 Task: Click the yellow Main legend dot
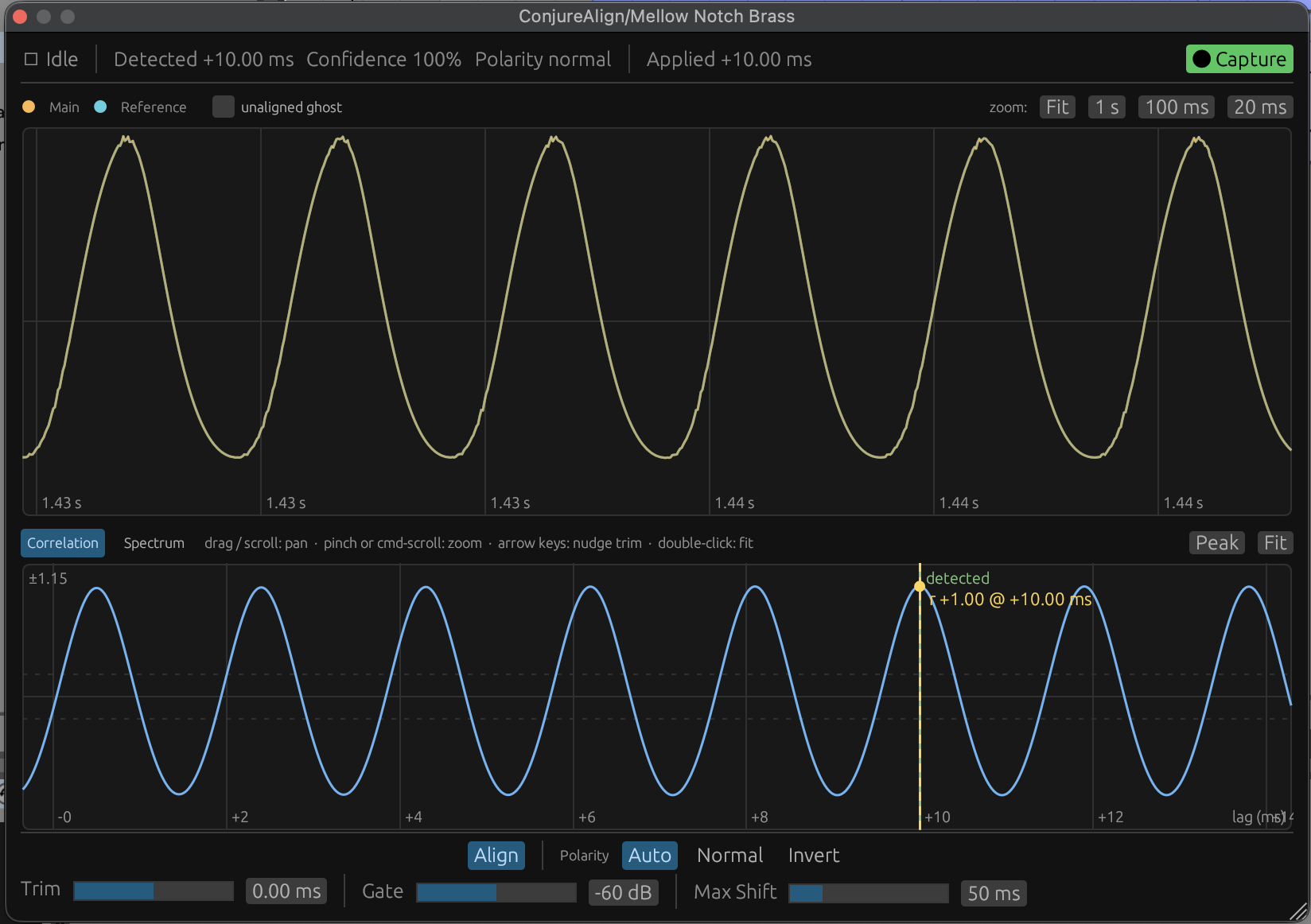(x=29, y=107)
